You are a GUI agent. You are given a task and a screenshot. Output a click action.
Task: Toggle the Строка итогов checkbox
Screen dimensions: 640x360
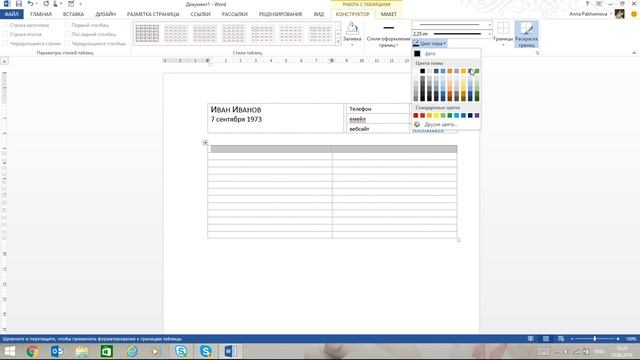(x=5, y=34)
